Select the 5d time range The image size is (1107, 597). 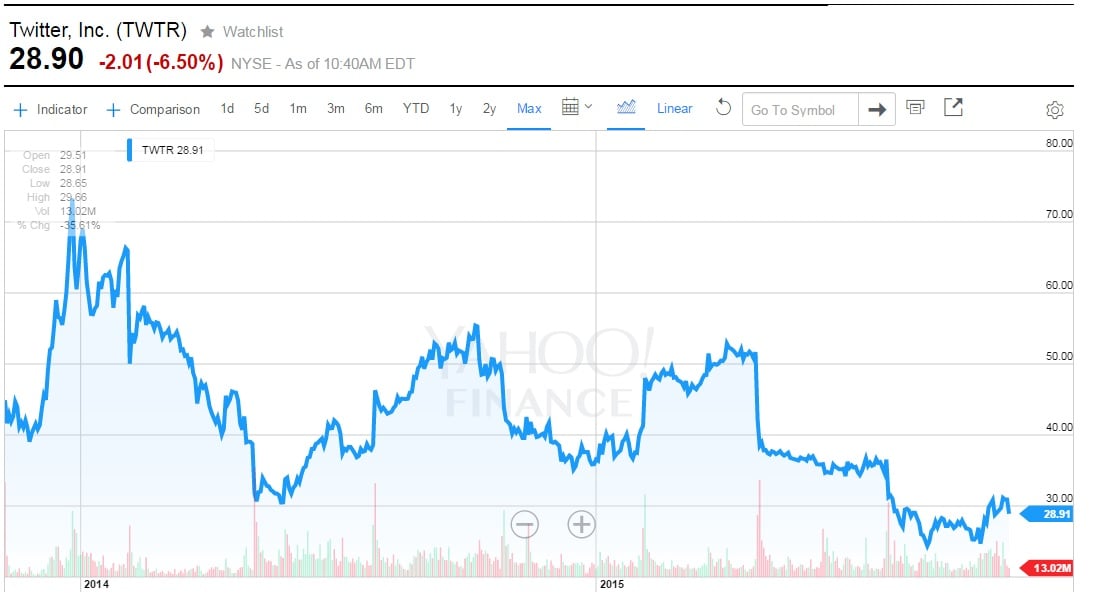click(261, 109)
